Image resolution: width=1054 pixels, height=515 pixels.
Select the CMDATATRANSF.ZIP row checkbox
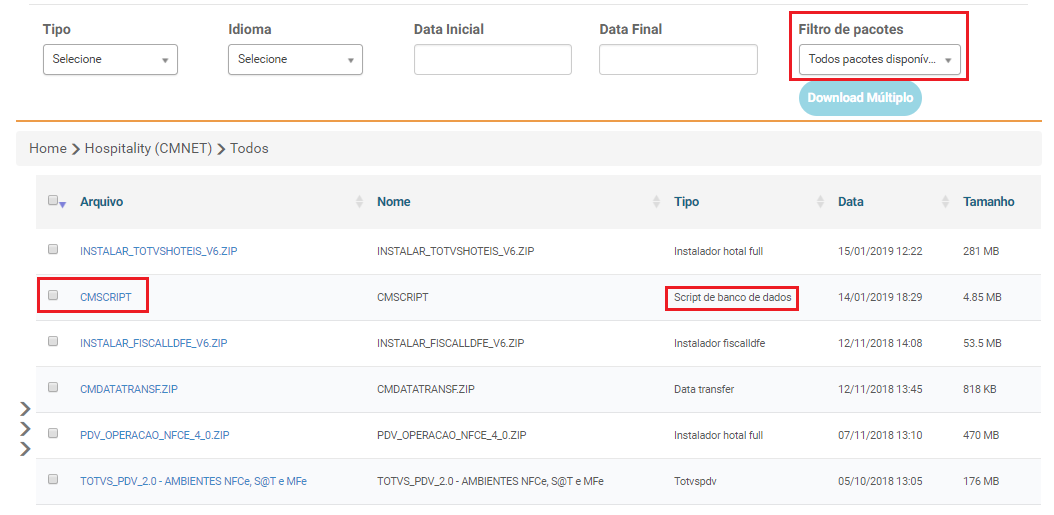(53, 387)
